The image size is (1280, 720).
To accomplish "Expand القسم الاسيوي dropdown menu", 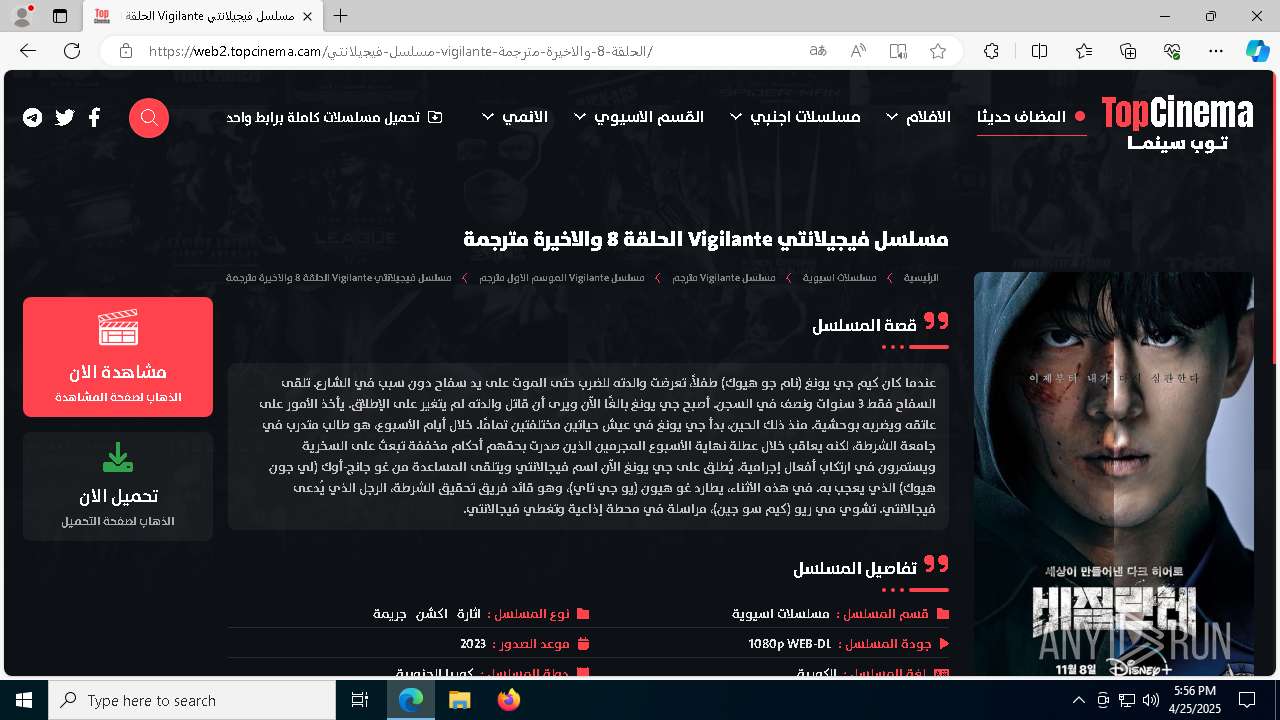I will 639,117.
